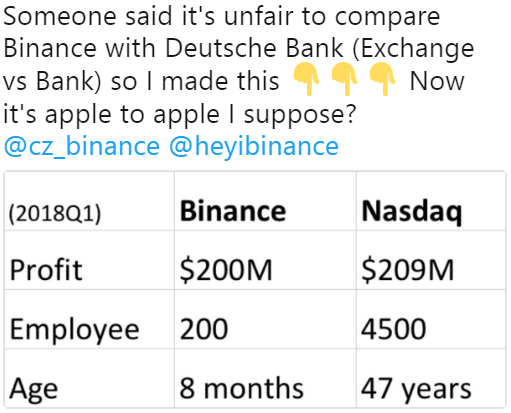511x413 pixels.
Task: Click the 47 years age cell
Action: pyautogui.click(x=431, y=378)
